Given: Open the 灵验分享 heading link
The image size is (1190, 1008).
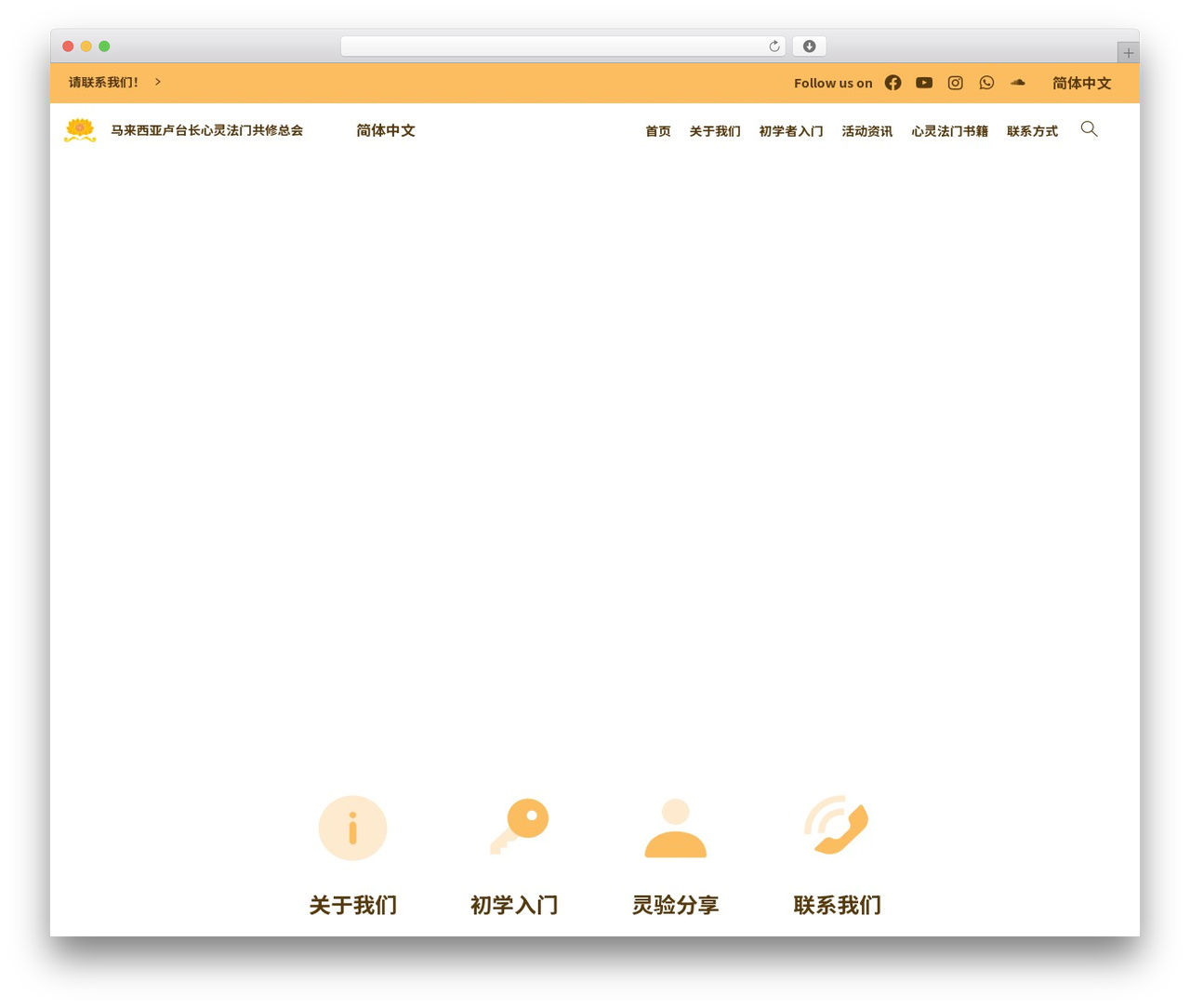Looking at the screenshot, I should pyautogui.click(x=676, y=905).
